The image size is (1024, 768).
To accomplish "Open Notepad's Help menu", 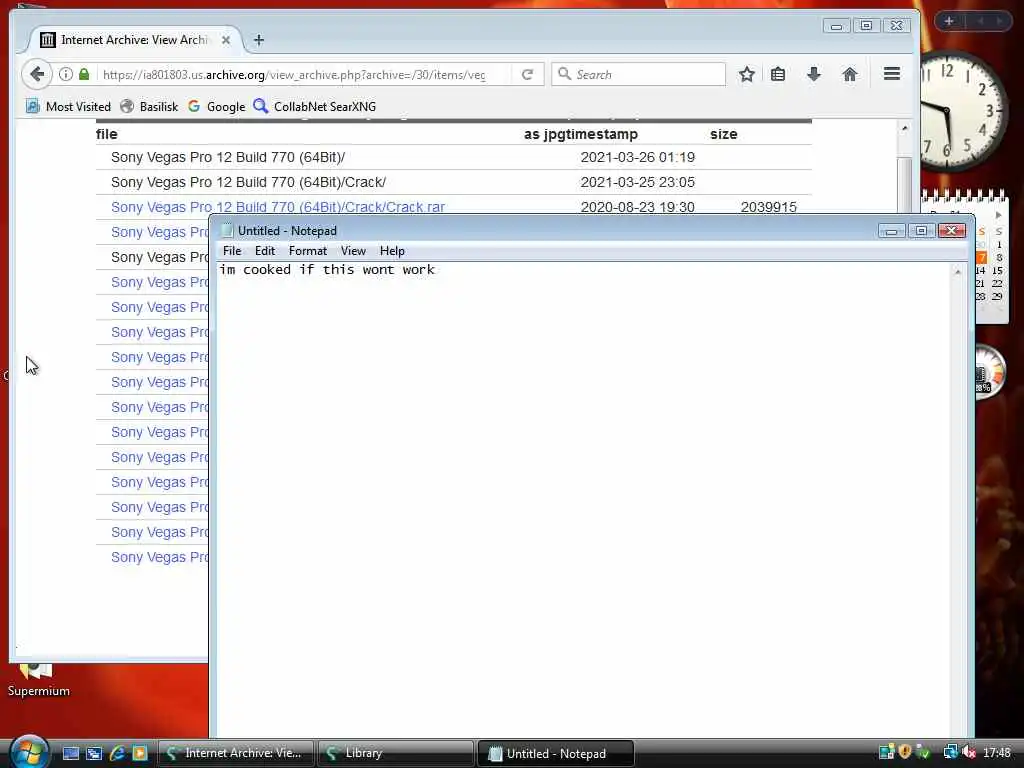I will [x=392, y=251].
